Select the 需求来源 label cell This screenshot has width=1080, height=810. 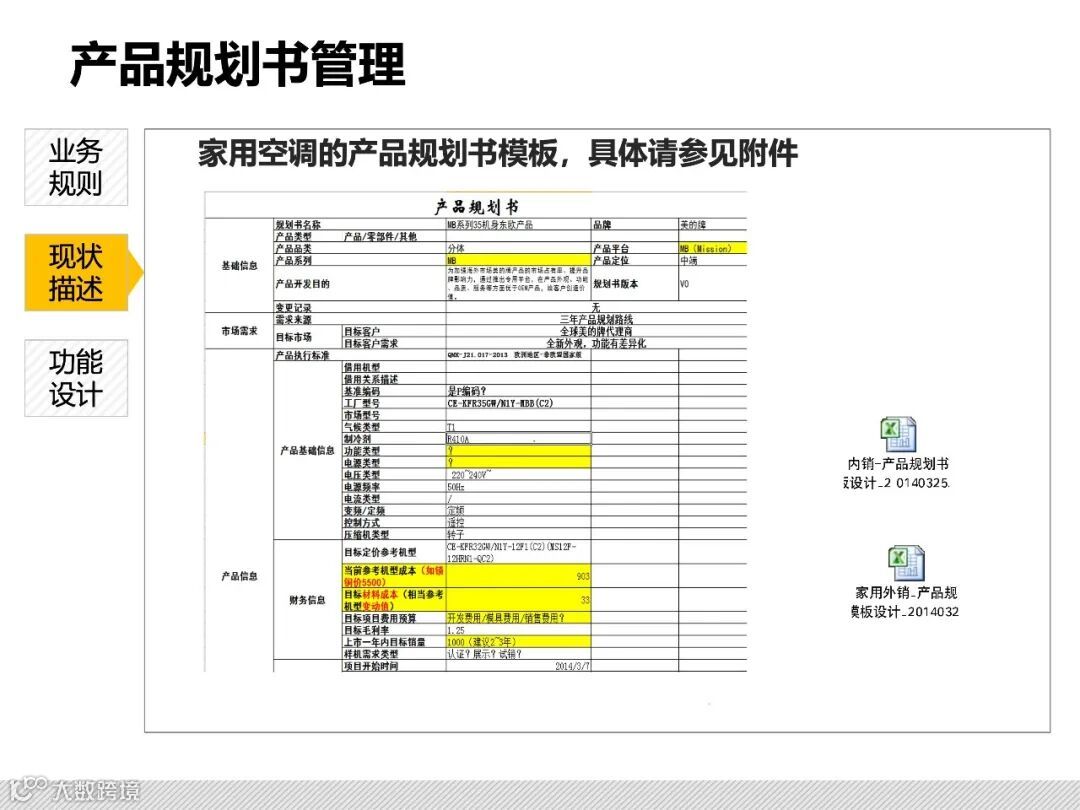[360, 320]
